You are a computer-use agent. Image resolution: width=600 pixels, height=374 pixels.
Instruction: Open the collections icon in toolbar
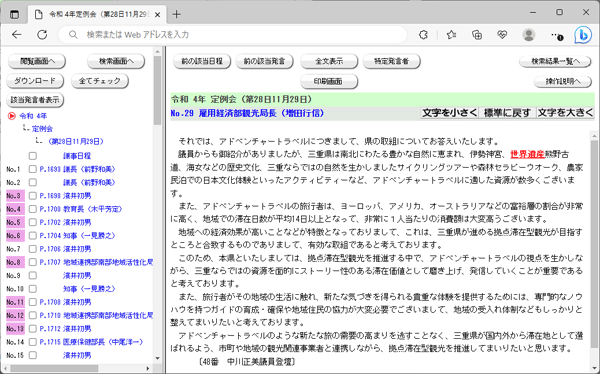pos(477,35)
